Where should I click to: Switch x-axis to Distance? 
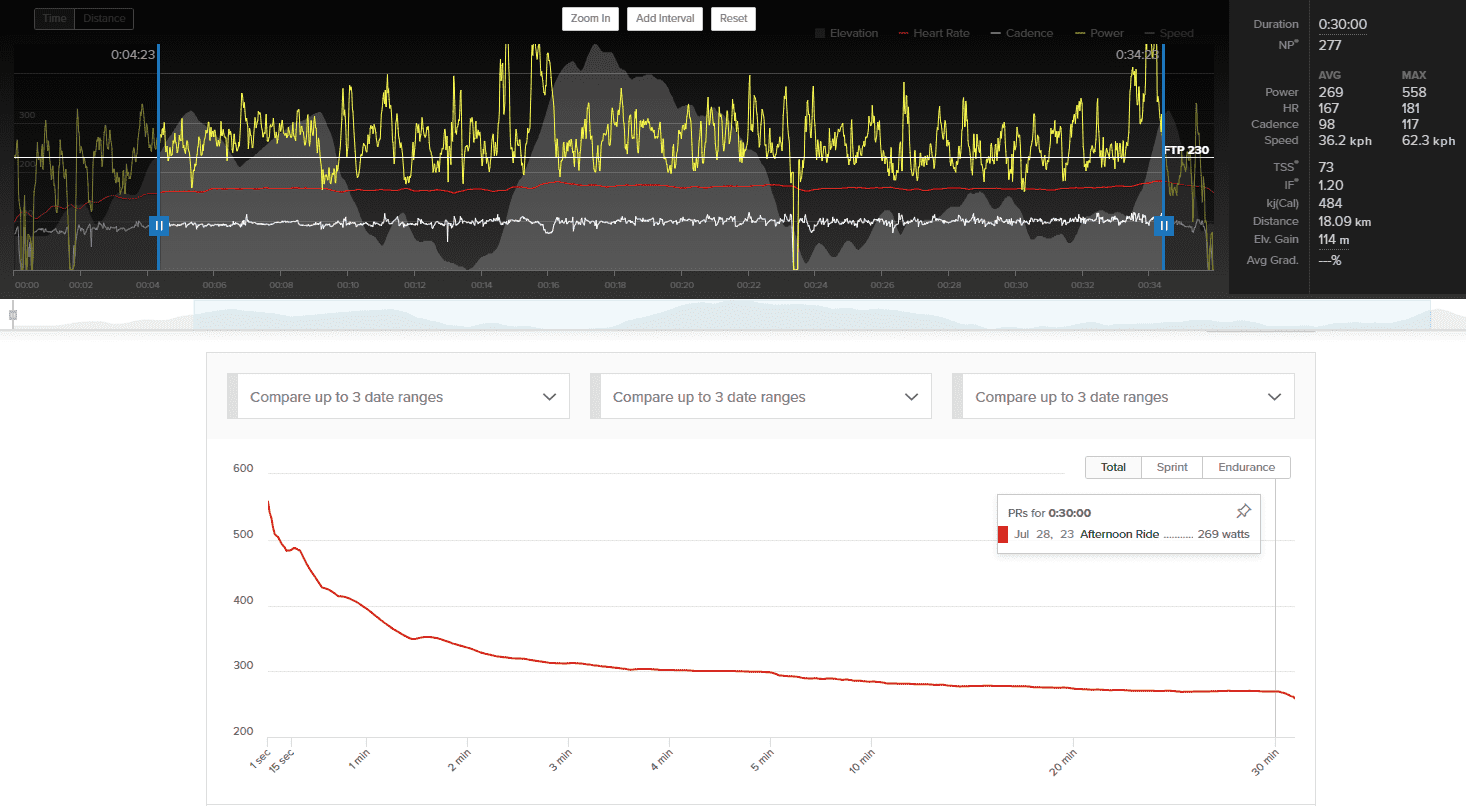(104, 19)
